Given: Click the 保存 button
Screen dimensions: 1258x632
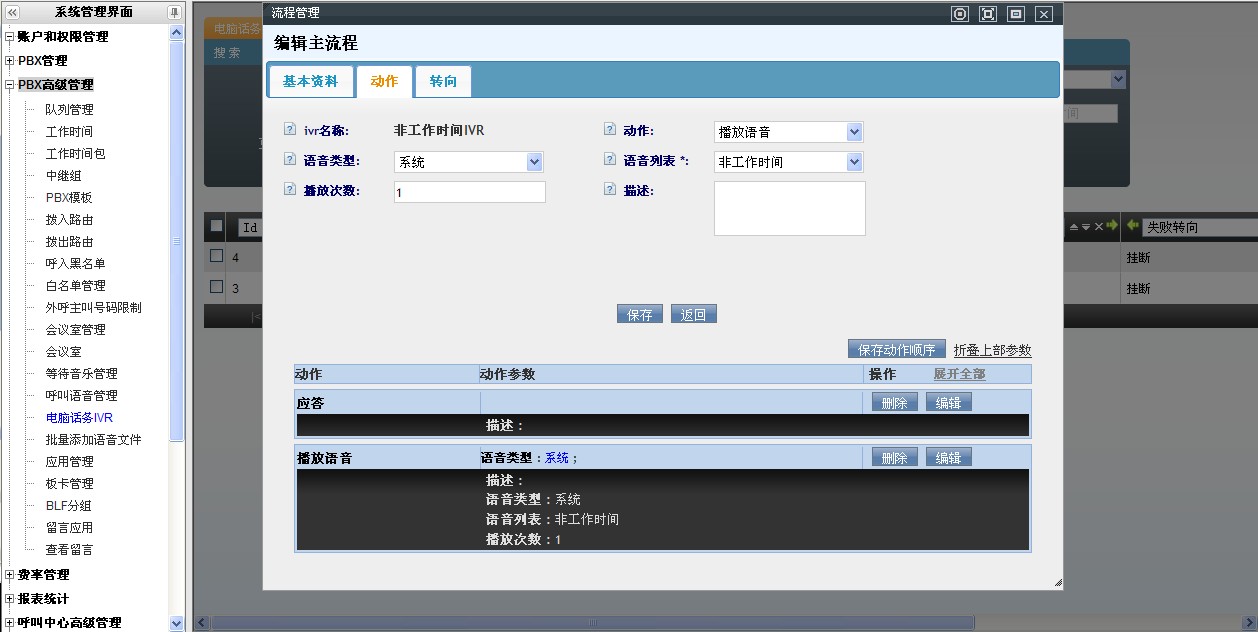Looking at the screenshot, I should (x=640, y=314).
